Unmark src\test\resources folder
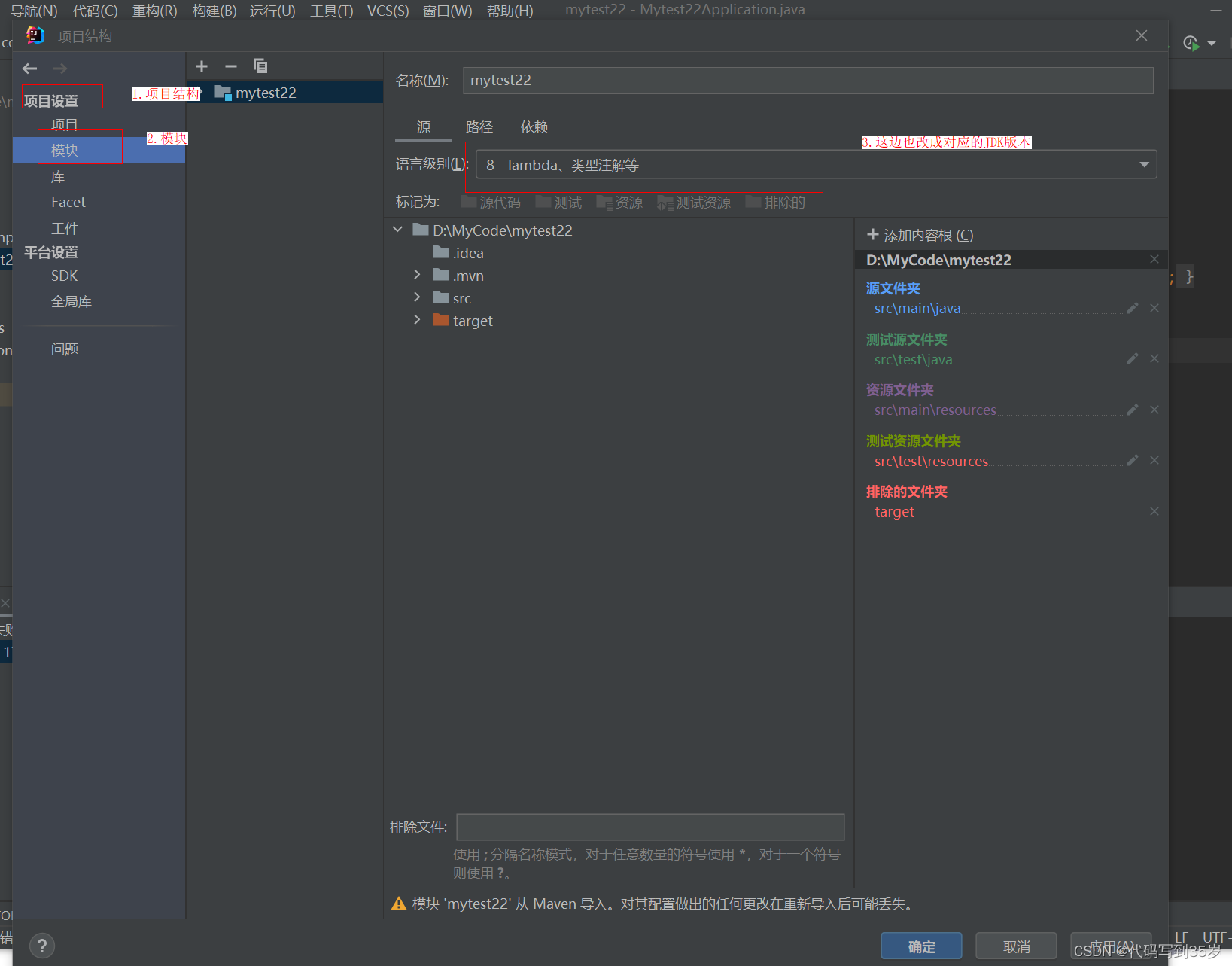 click(x=1154, y=460)
